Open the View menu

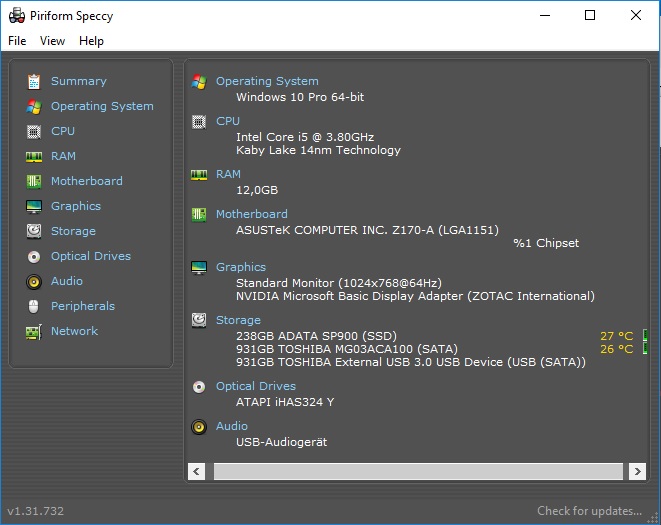pos(52,41)
